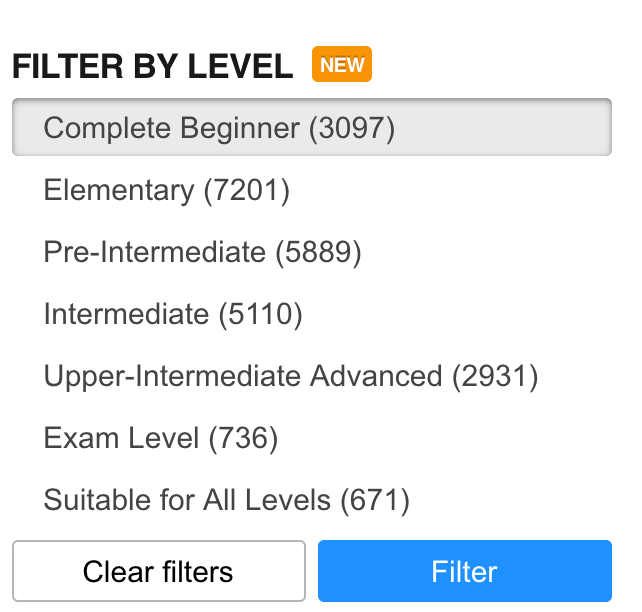Select the Complete Beginner level option

[220, 128]
